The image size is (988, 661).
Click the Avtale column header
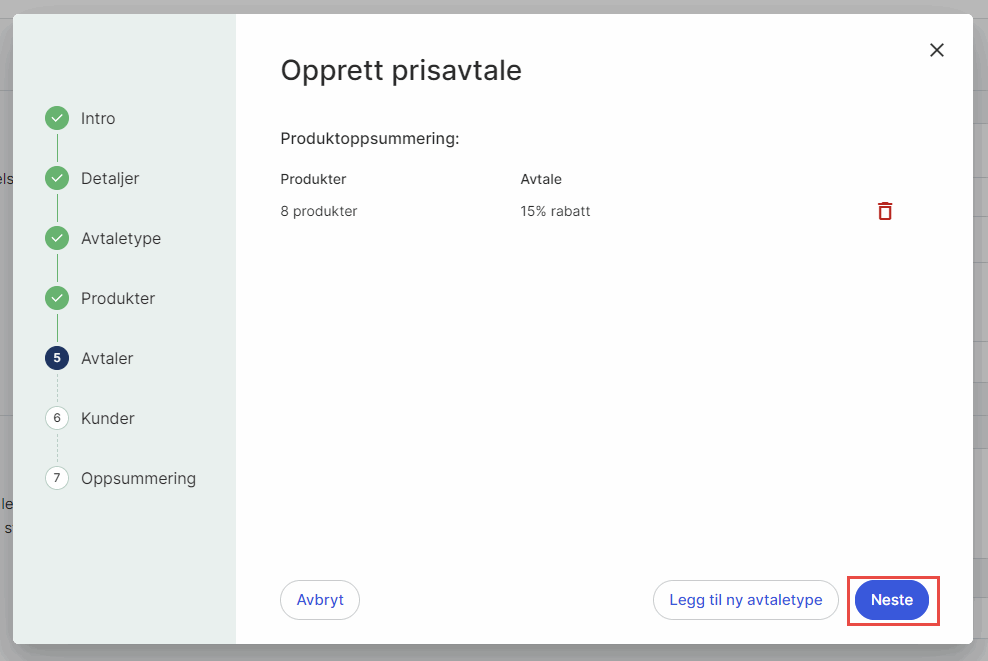tap(541, 179)
